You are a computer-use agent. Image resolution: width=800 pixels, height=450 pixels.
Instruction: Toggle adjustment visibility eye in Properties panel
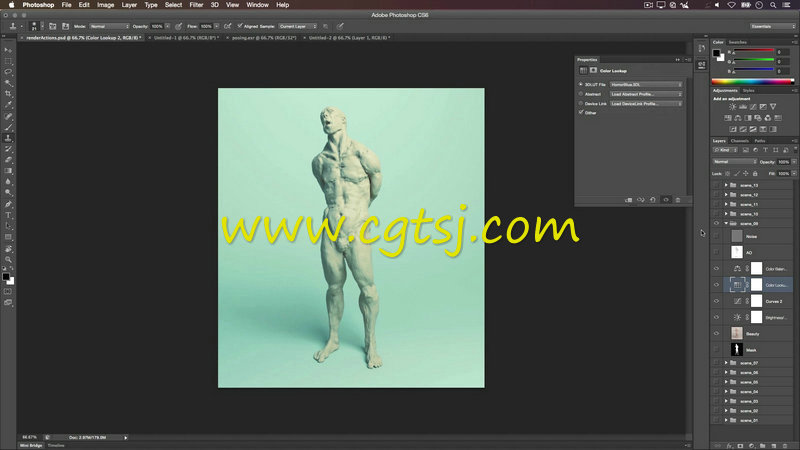pos(666,200)
